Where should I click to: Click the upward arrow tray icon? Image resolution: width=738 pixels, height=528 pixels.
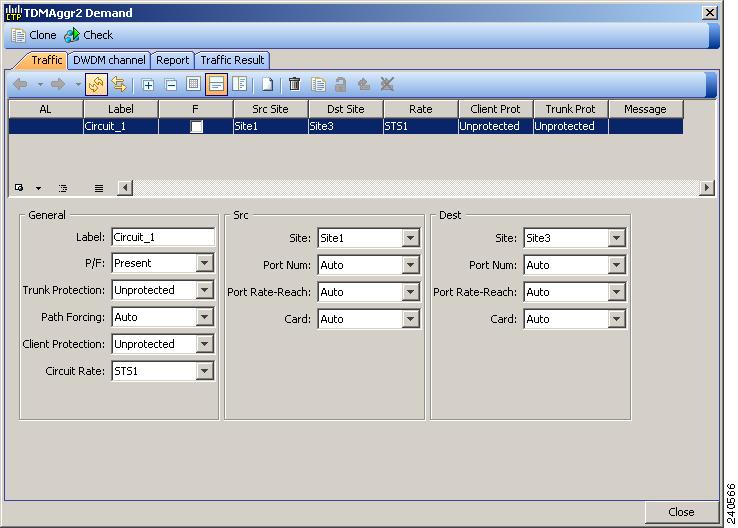coord(364,85)
